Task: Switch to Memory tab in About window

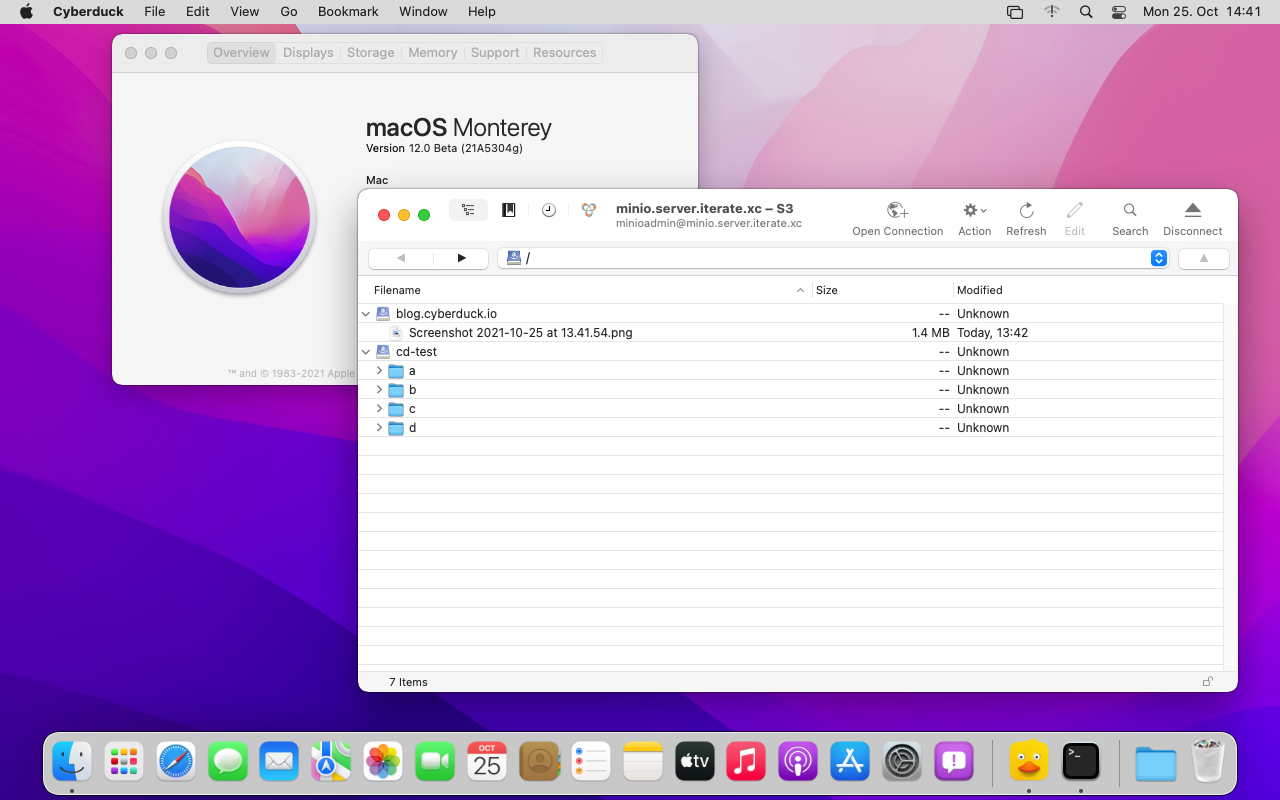Action: (433, 53)
